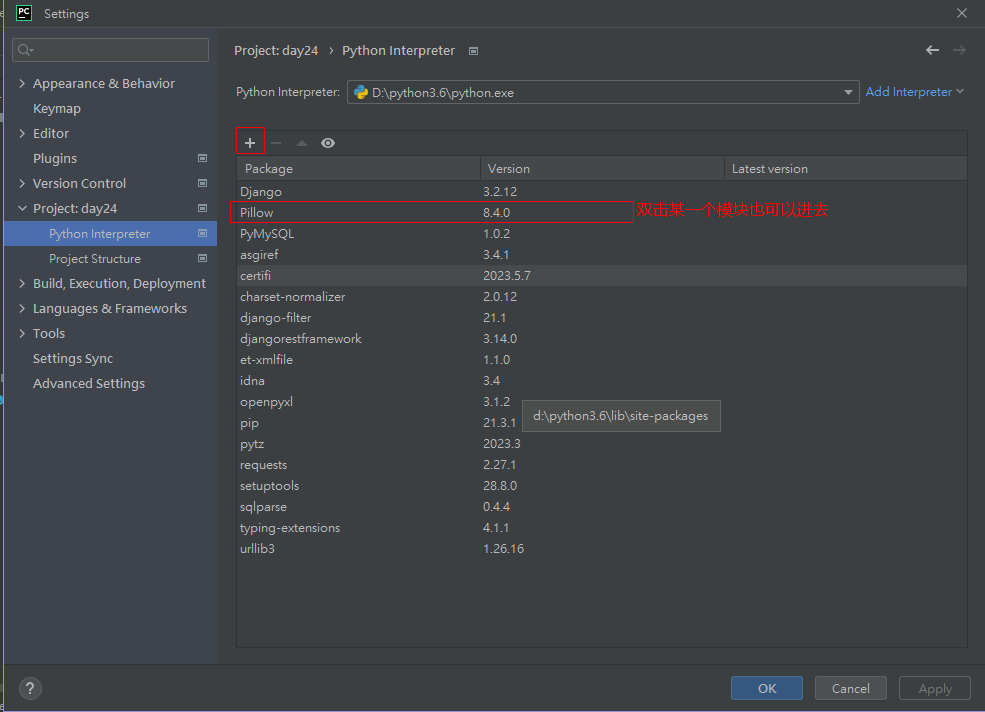Click the project-level icon beside Project Structure
The width and height of the screenshot is (985, 712).
(x=202, y=258)
